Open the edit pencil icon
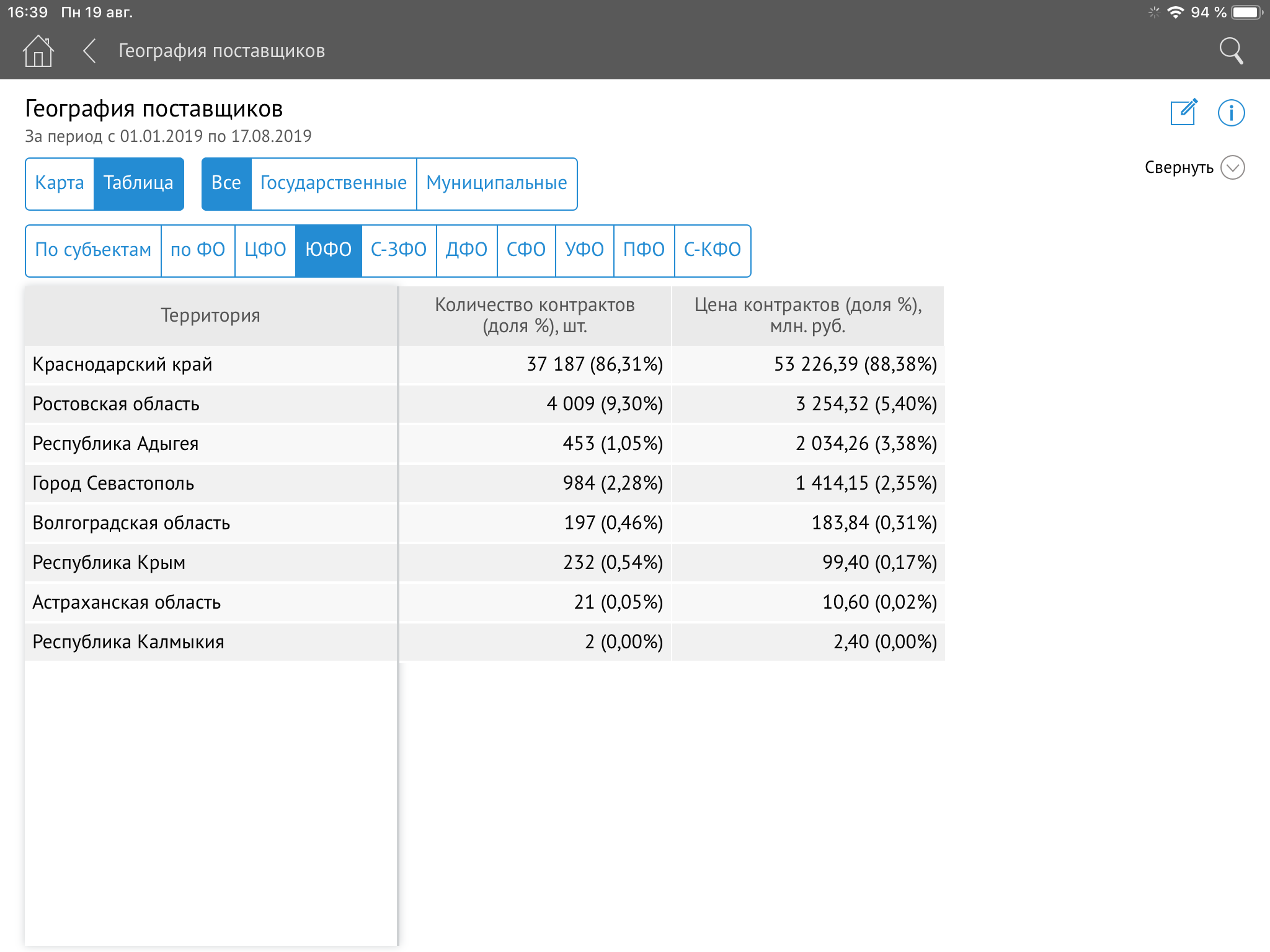This screenshot has width=1270, height=952. coord(1183,113)
